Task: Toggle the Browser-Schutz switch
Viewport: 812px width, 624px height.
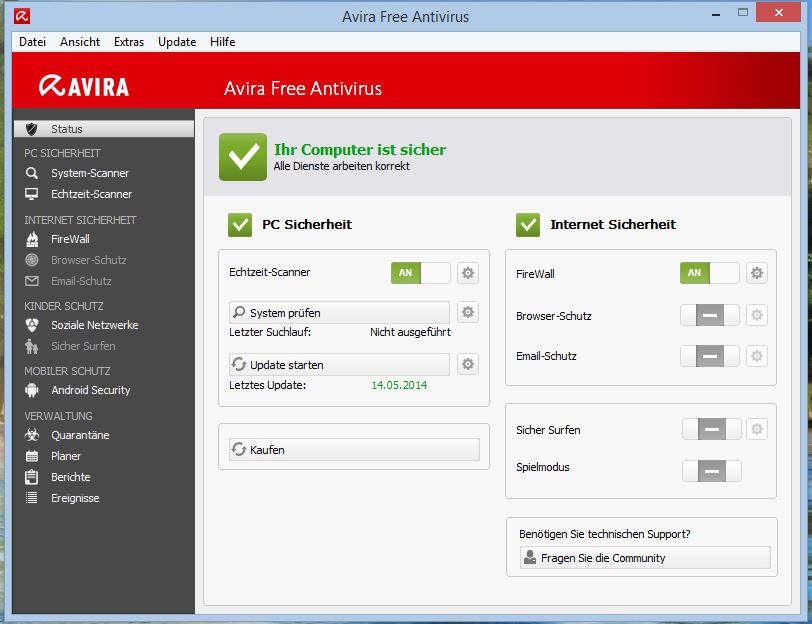Action: (709, 315)
